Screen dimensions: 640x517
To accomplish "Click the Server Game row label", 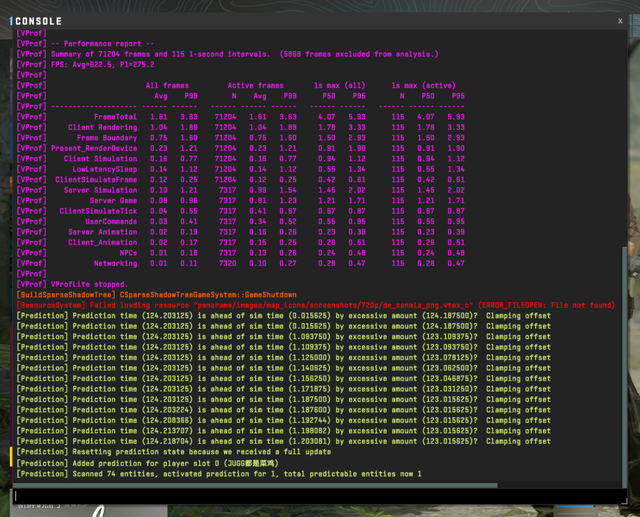I will (113, 201).
